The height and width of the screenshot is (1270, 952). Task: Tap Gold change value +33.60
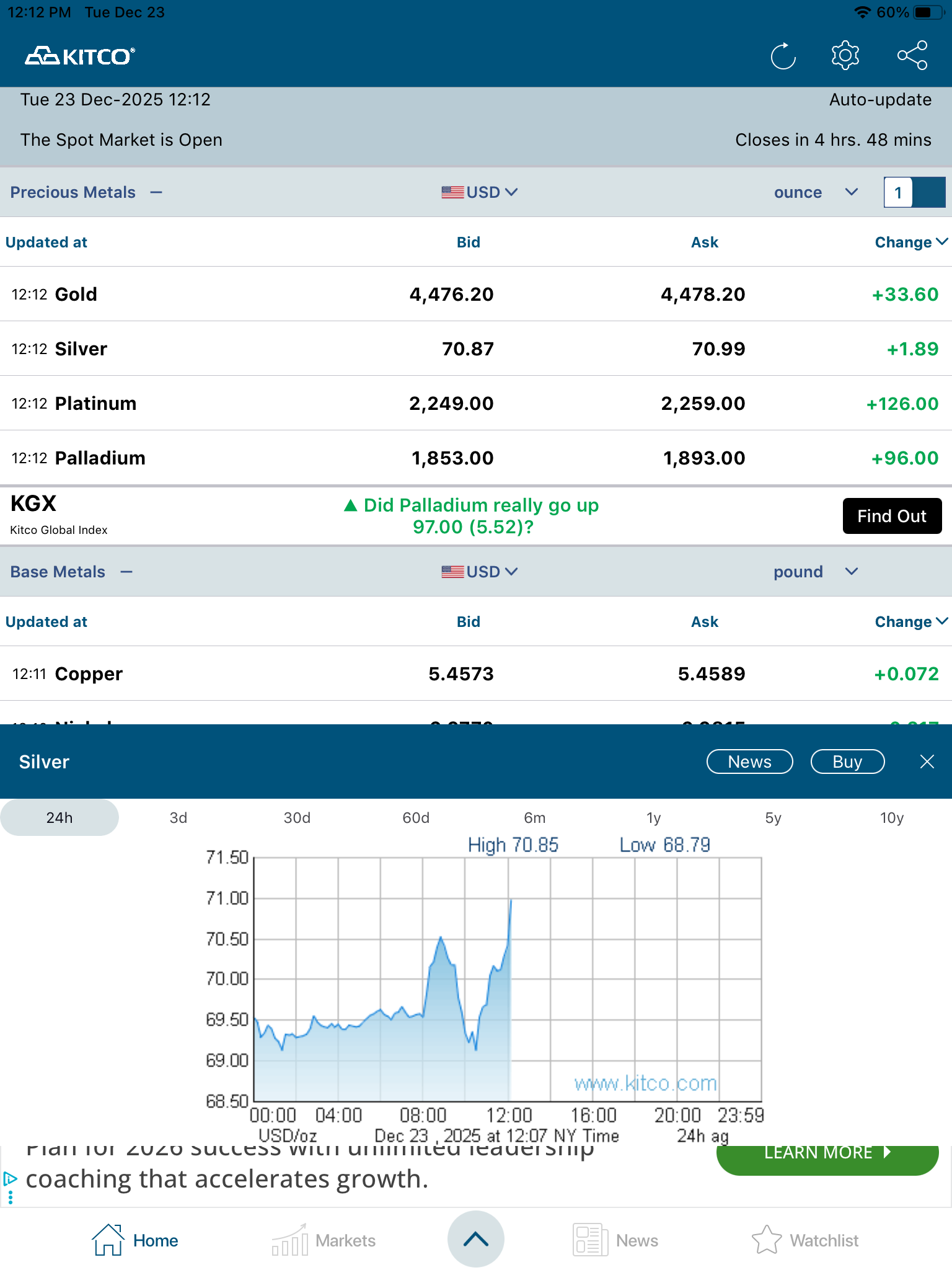(905, 294)
